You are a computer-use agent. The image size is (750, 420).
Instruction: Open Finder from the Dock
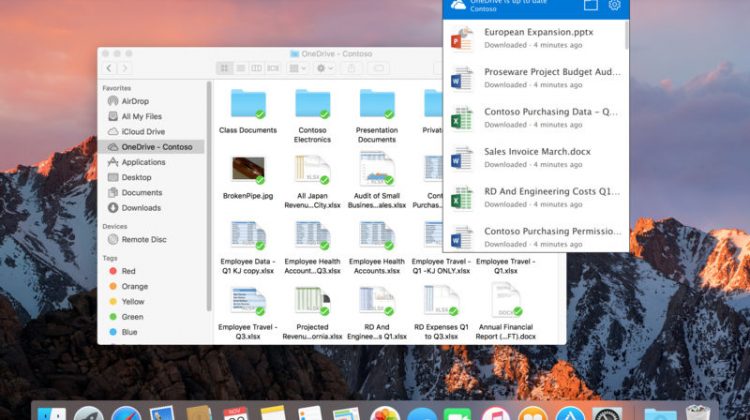click(x=52, y=414)
